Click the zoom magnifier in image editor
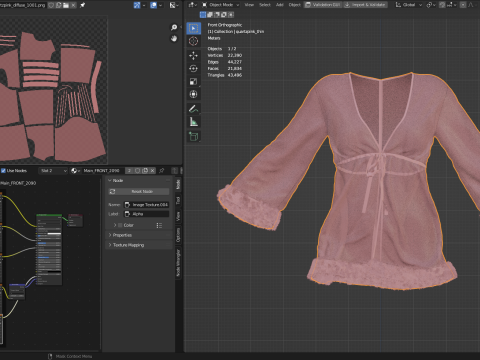Screen dimensions: 480x360 (x=174, y=28)
